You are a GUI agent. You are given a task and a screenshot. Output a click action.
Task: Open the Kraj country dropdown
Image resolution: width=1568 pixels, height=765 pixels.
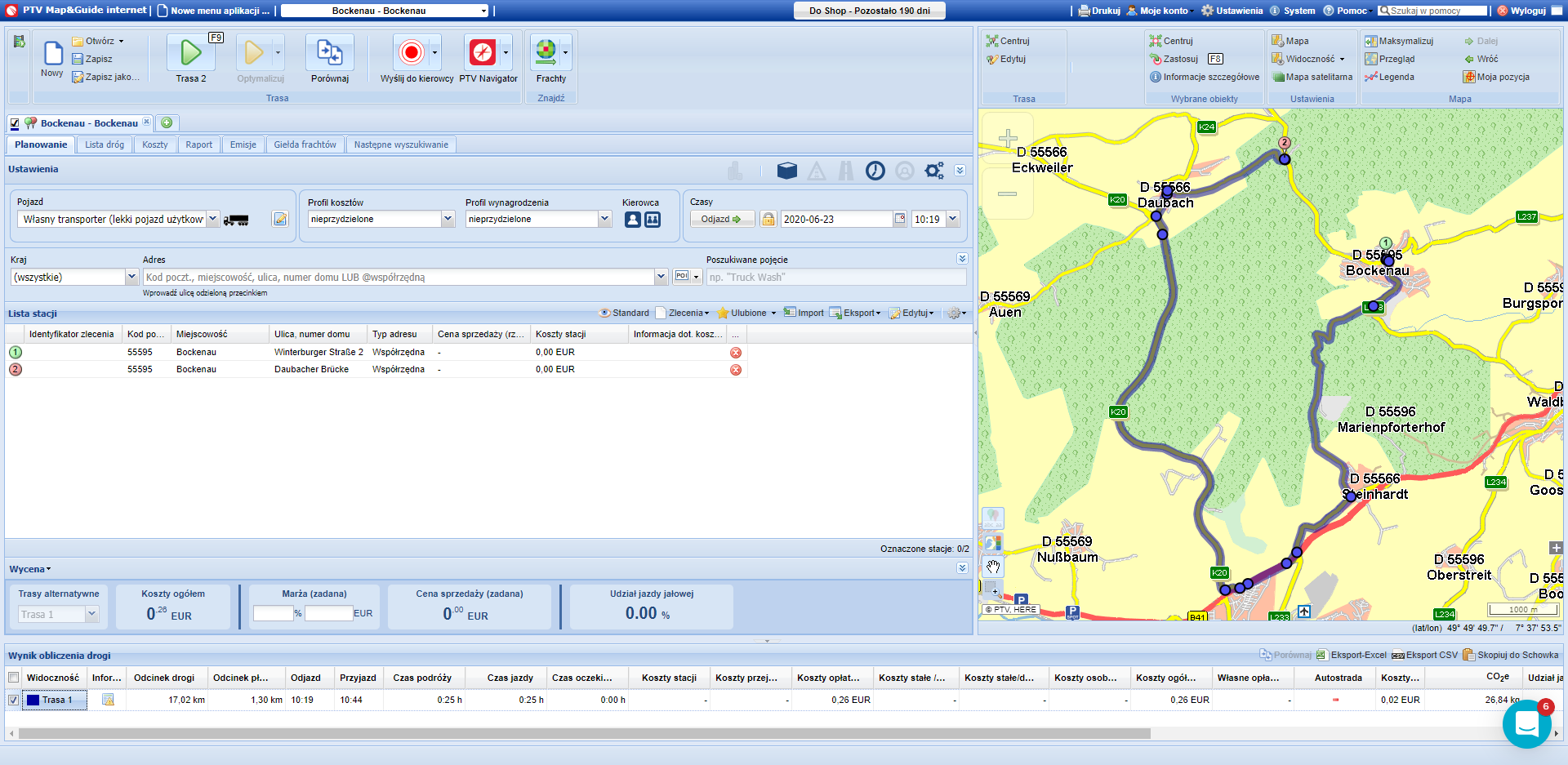[131, 278]
